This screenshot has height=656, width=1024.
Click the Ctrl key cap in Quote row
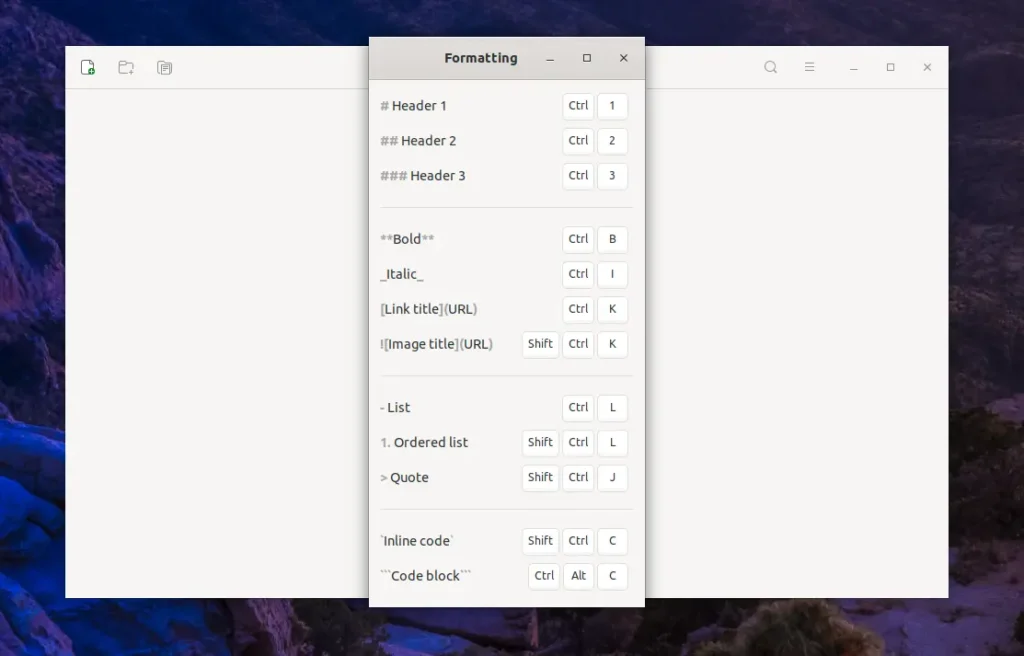[x=578, y=478]
